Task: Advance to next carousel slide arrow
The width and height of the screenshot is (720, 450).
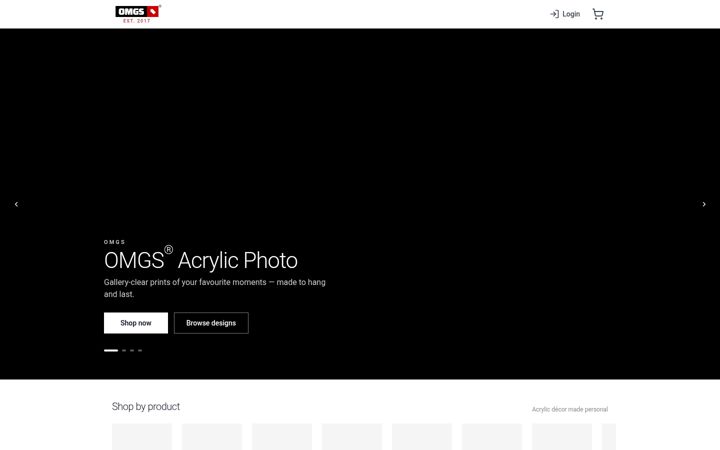Action: click(704, 204)
